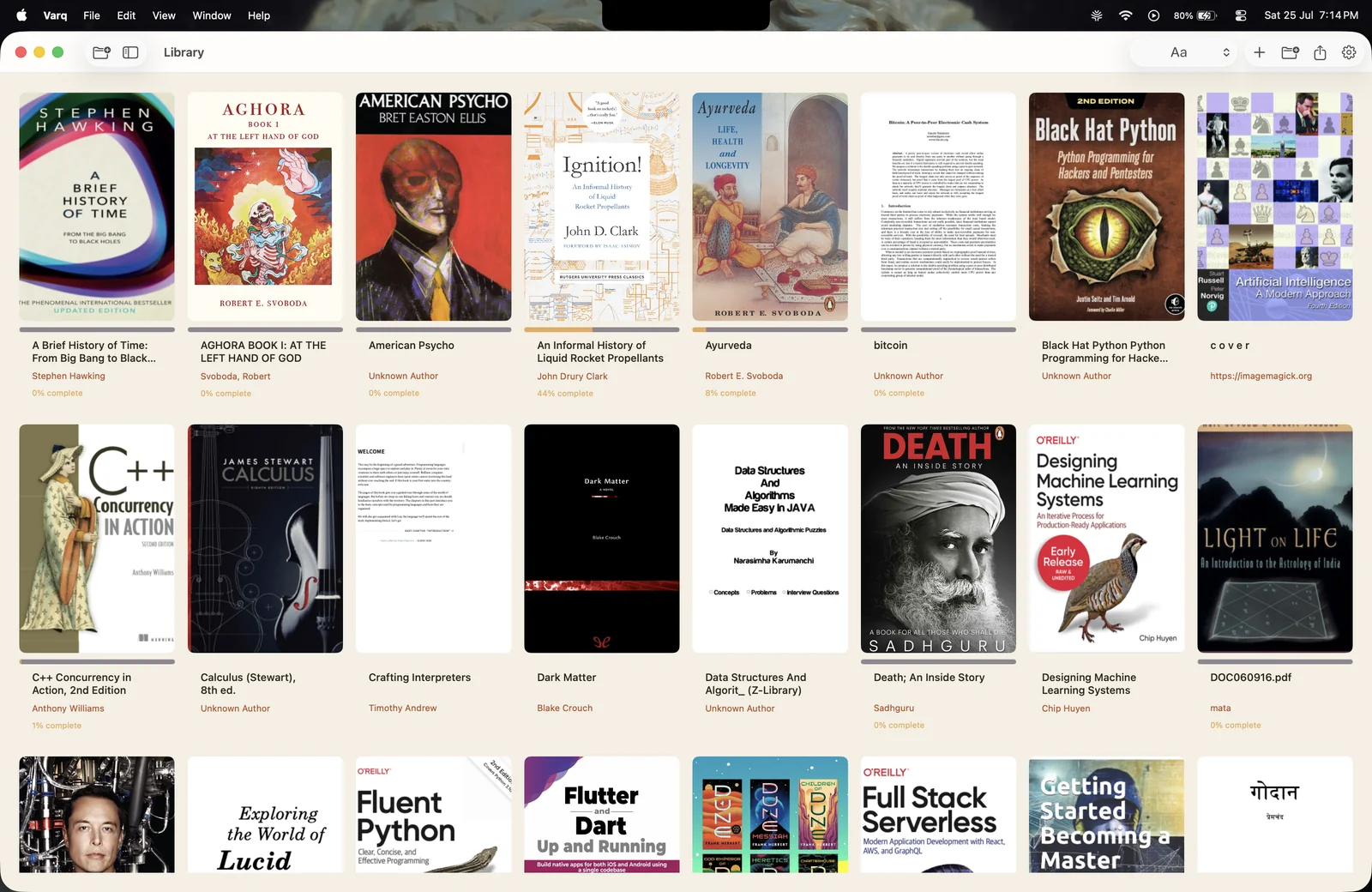Open the Death An Inside Story cover
Image resolution: width=1372 pixels, height=892 pixels.
tap(938, 539)
